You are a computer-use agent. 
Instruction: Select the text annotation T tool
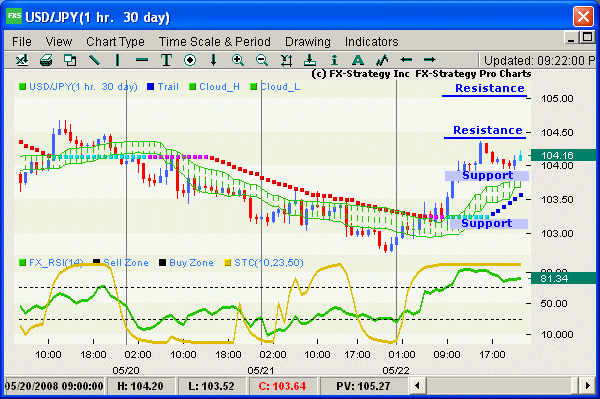(166, 60)
